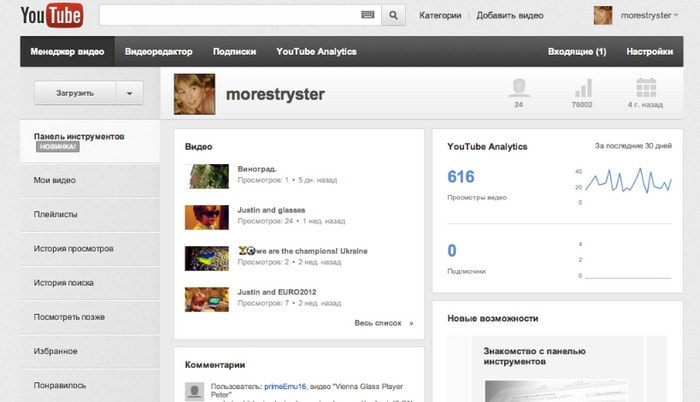Click the YouTube logo

52,16
